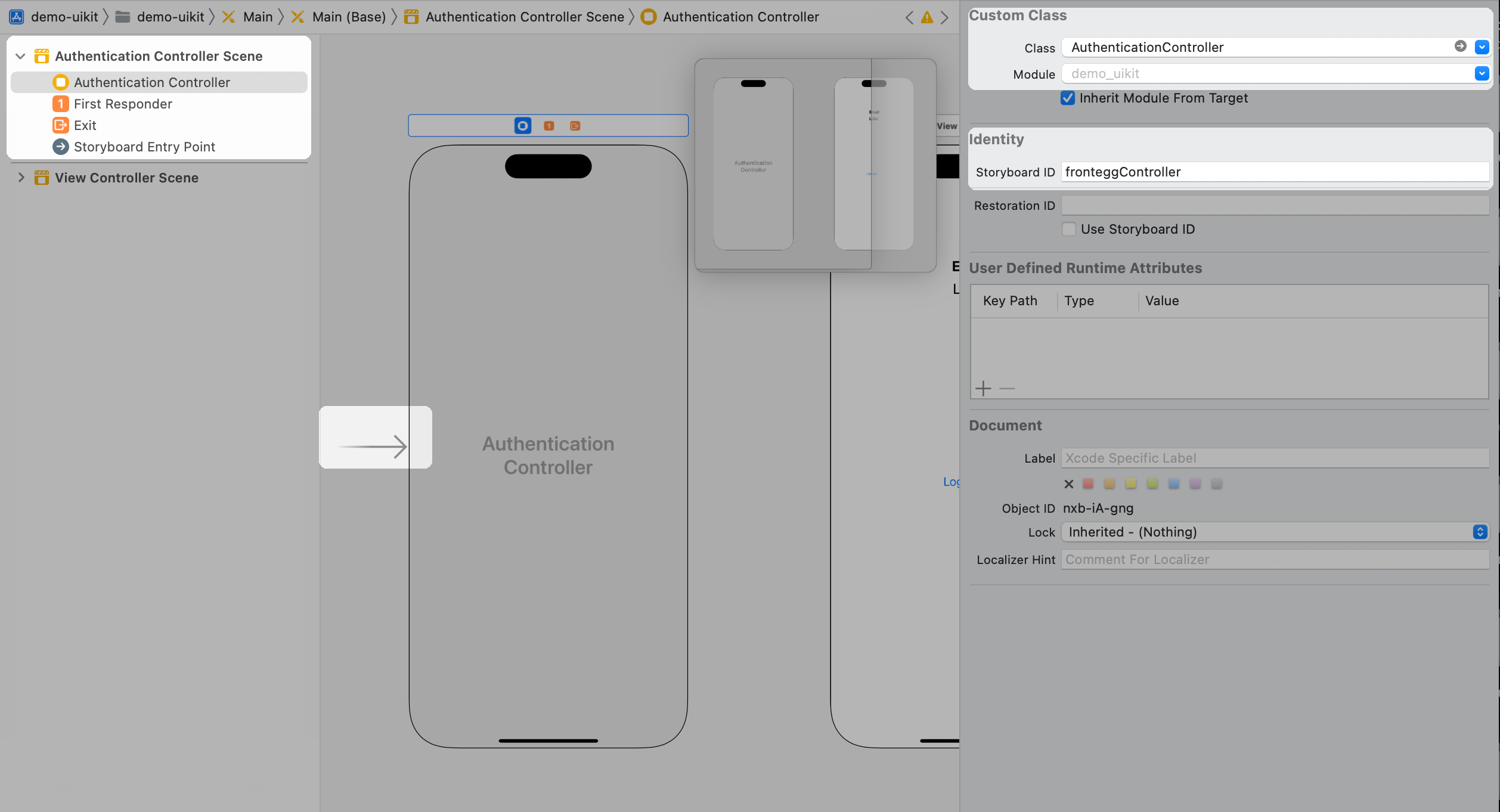
Task: Enable the Use Storyboard ID checkbox
Action: pyautogui.click(x=1069, y=229)
